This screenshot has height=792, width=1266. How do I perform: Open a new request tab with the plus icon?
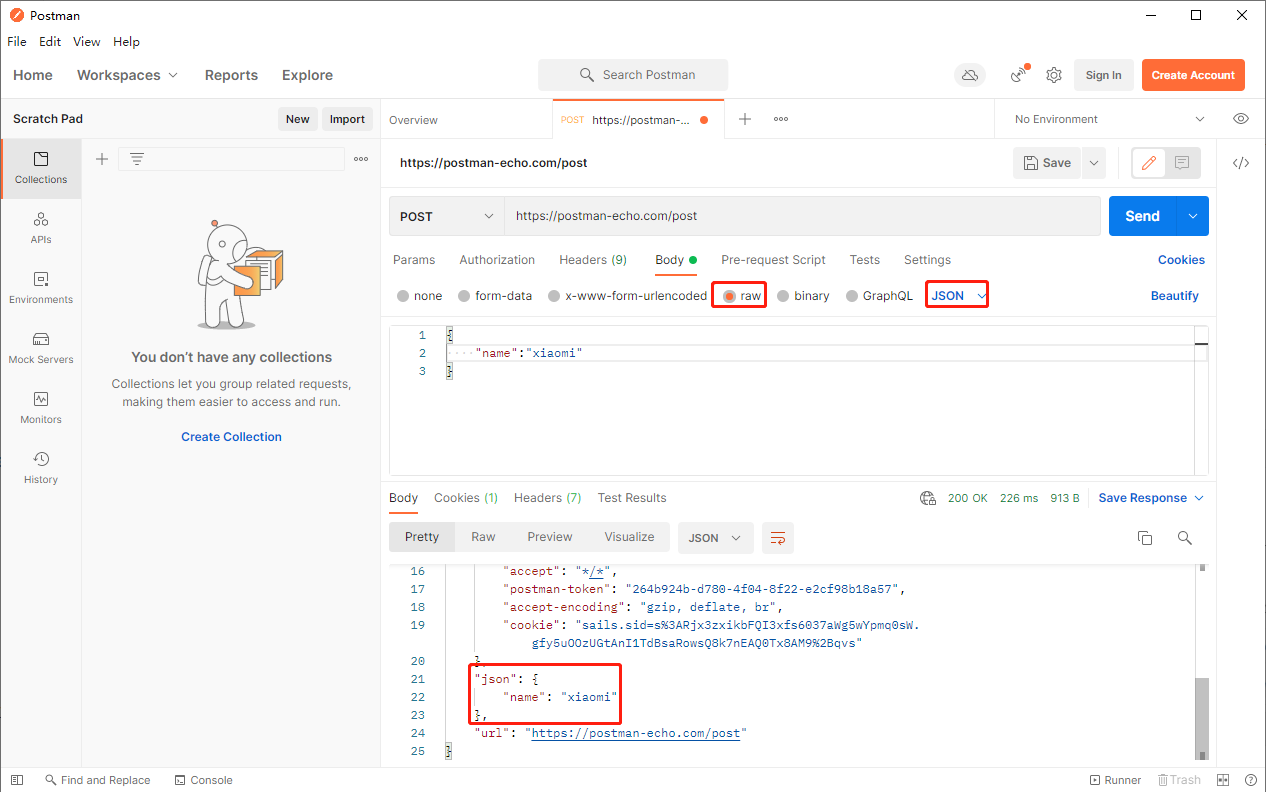[745, 119]
